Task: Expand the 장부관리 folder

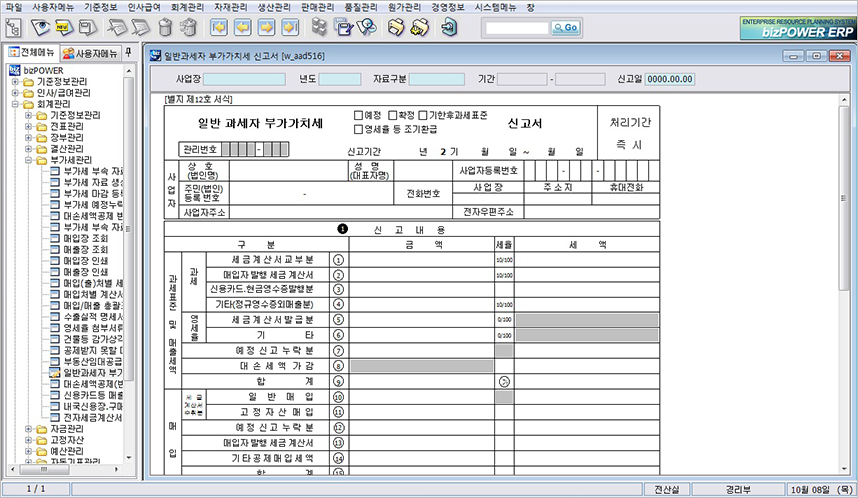Action: point(28,137)
